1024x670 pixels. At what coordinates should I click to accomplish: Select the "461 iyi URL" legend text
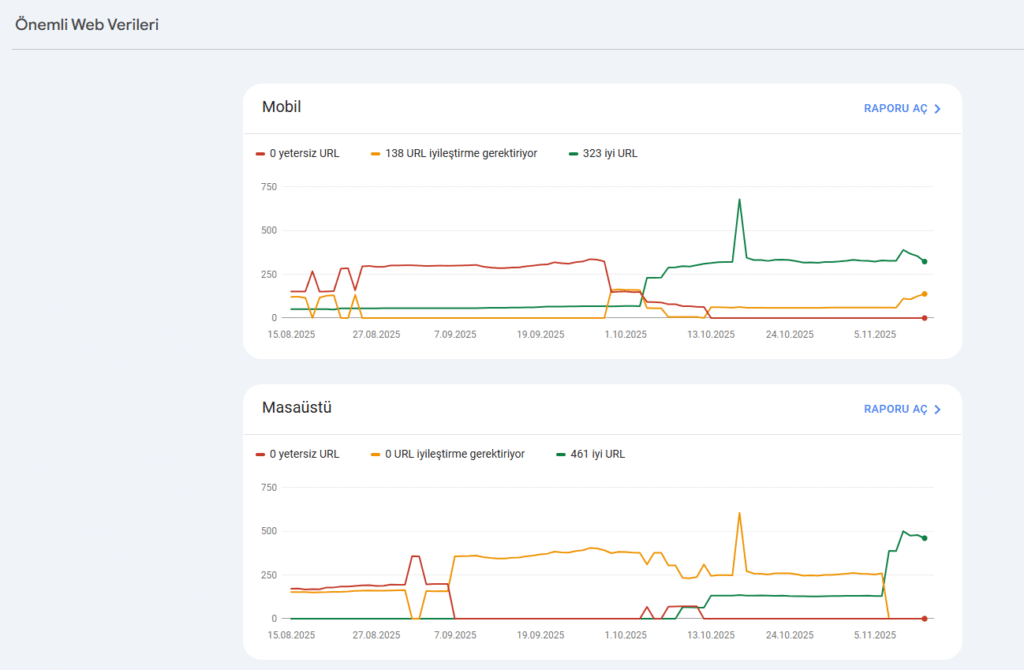(x=597, y=454)
